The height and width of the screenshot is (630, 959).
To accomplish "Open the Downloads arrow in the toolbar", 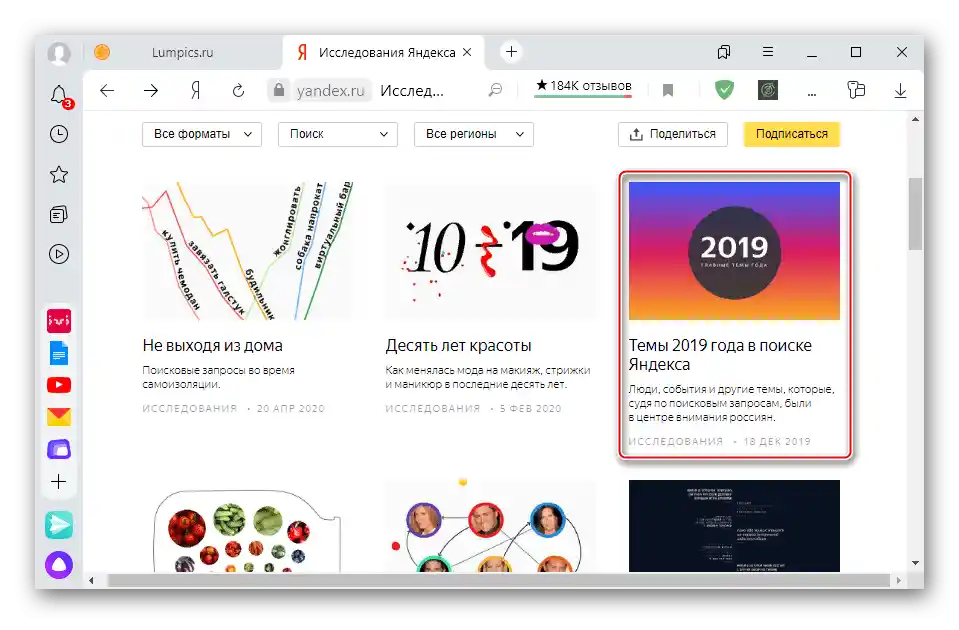I will coord(900,90).
